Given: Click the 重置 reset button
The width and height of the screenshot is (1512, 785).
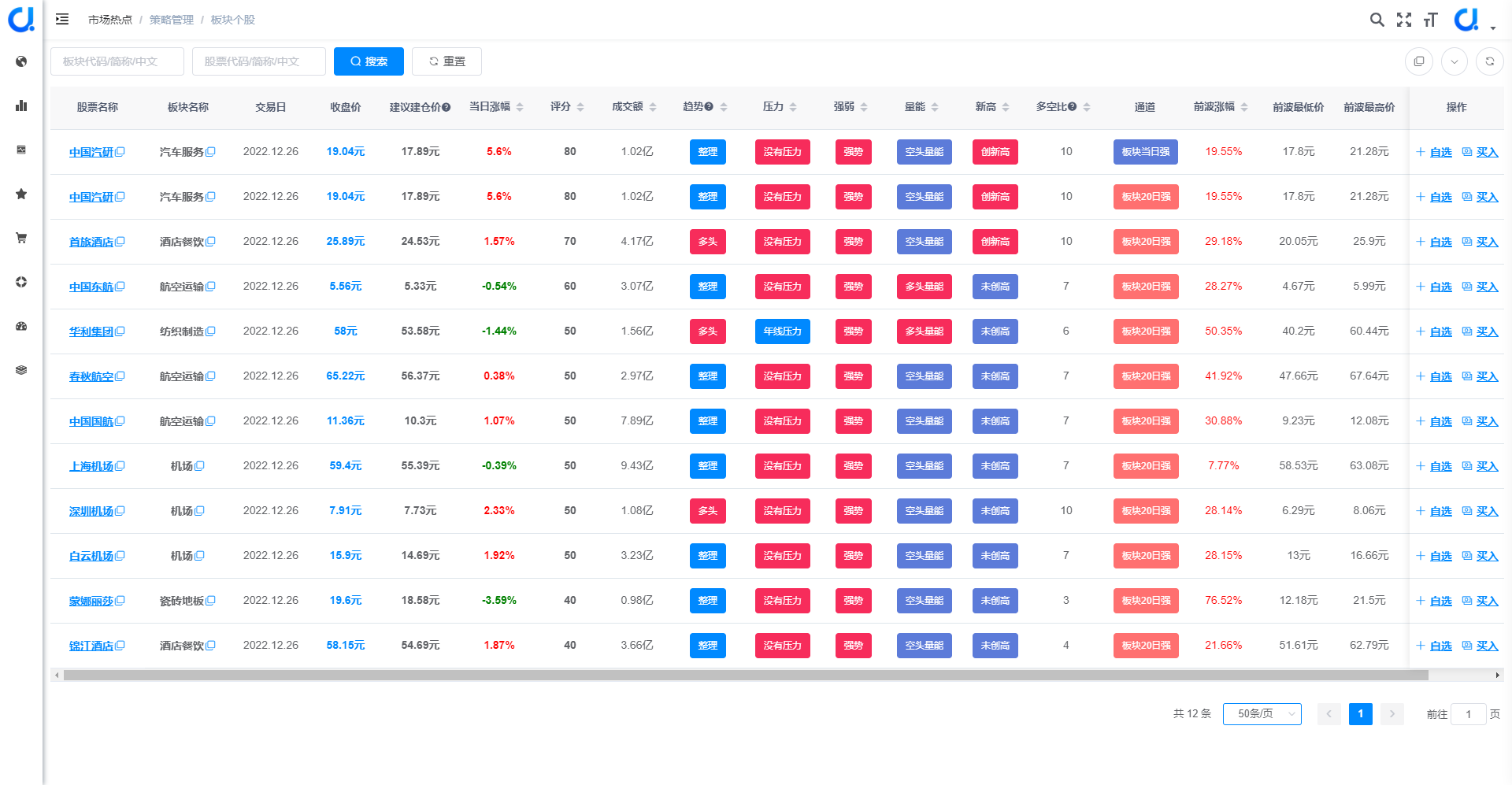Looking at the screenshot, I should tap(447, 61).
